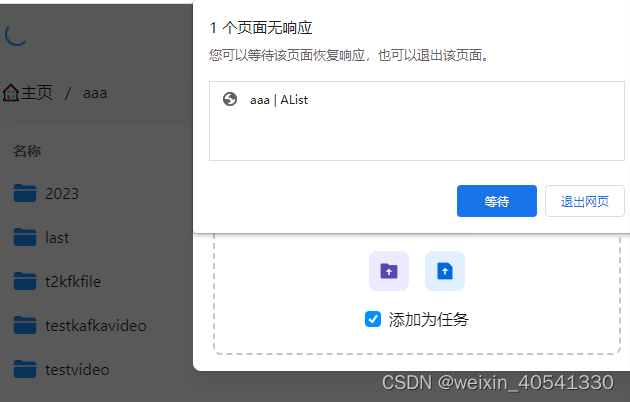
Task: Click the home house icon in breadcrumb
Action: 10,93
